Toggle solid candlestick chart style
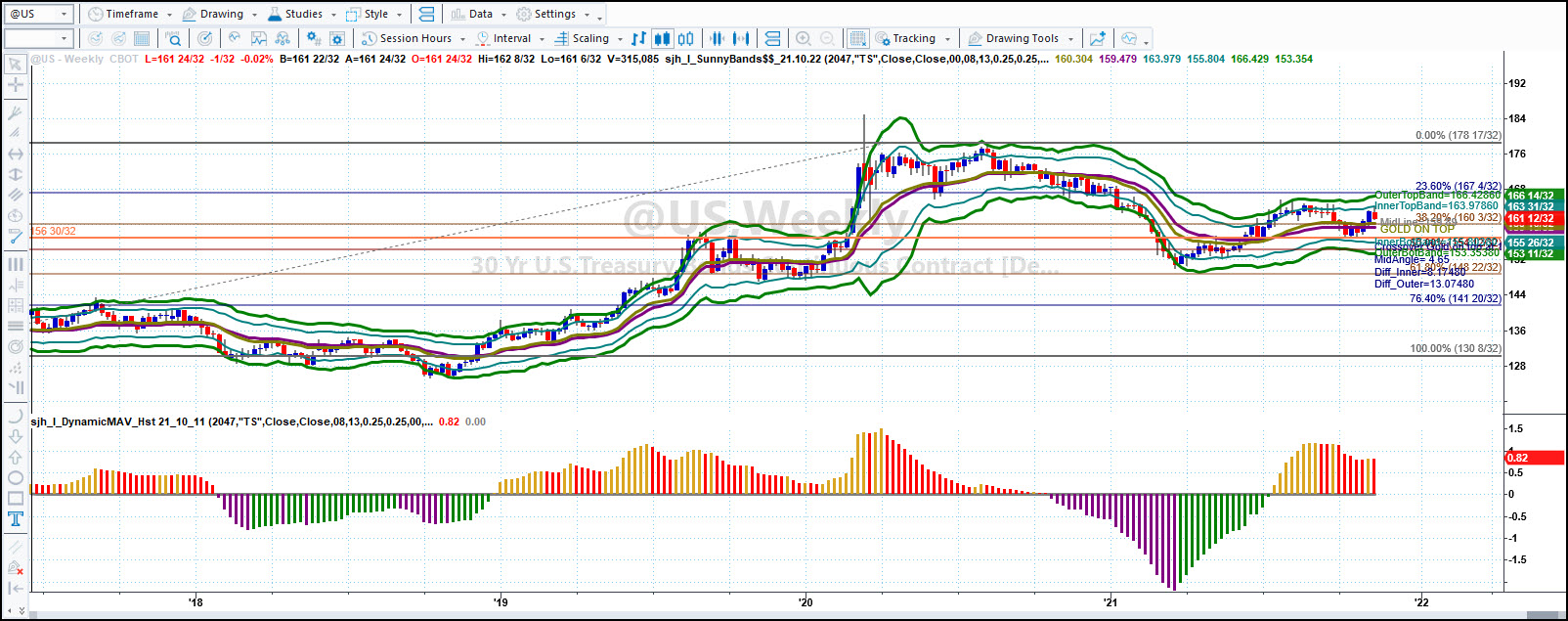 662,38
